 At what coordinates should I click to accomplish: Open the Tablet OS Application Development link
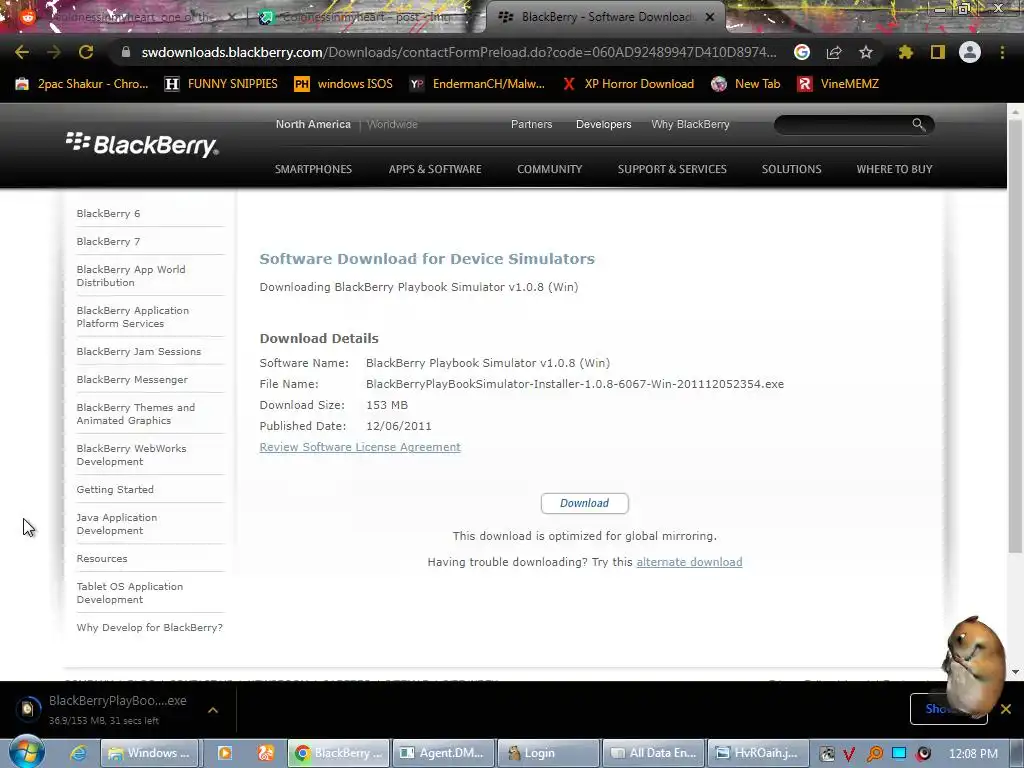(x=130, y=593)
